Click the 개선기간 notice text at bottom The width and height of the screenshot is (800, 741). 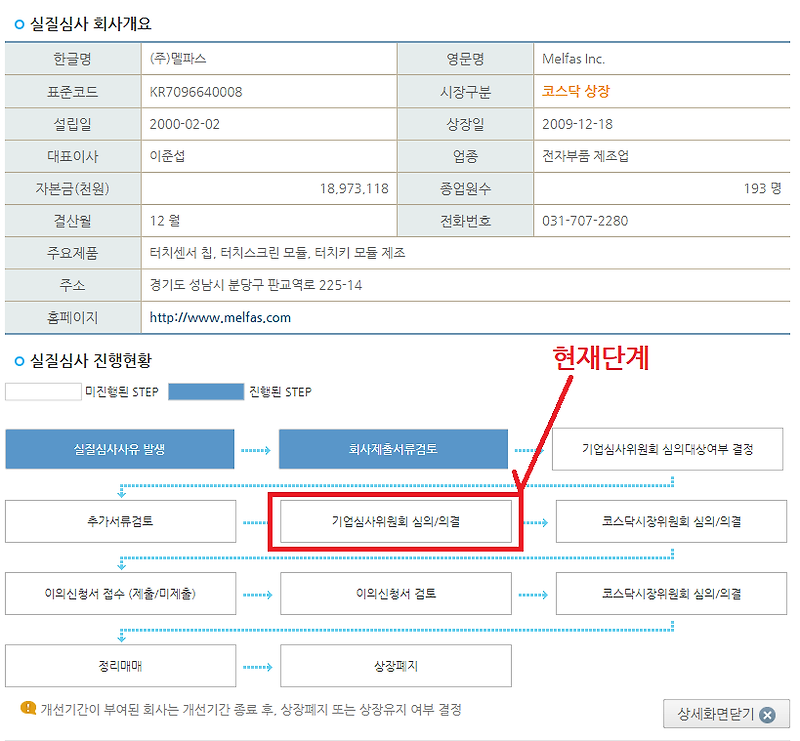[251, 709]
